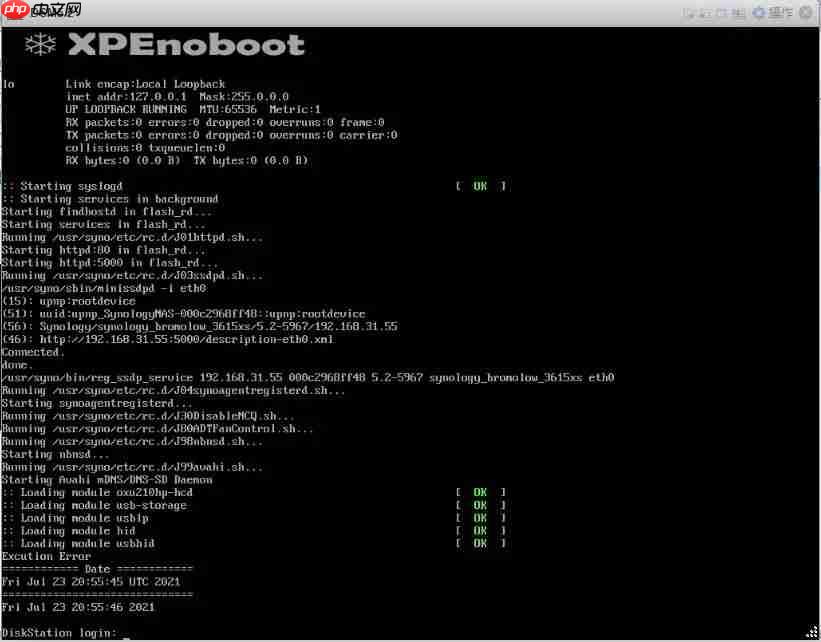This screenshot has width=821, height=642.
Task: Click the Fri Jul 23 20:55:45 UTC line
Action: coord(91,581)
